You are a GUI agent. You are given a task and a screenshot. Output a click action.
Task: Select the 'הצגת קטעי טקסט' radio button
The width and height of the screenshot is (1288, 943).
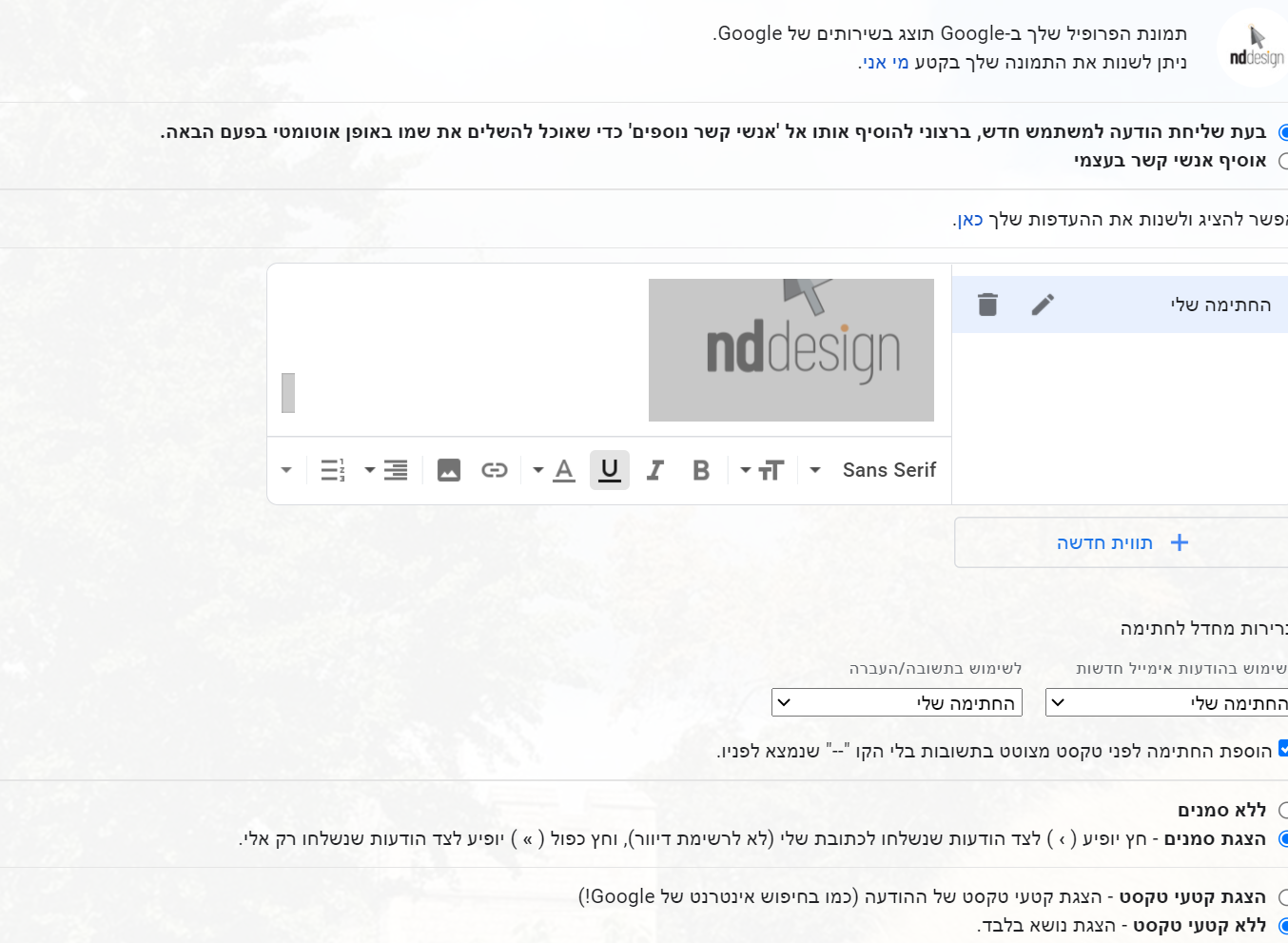(x=1282, y=897)
